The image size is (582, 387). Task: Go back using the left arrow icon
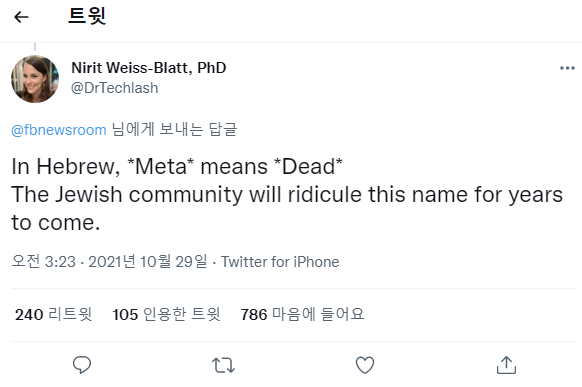coord(21,17)
